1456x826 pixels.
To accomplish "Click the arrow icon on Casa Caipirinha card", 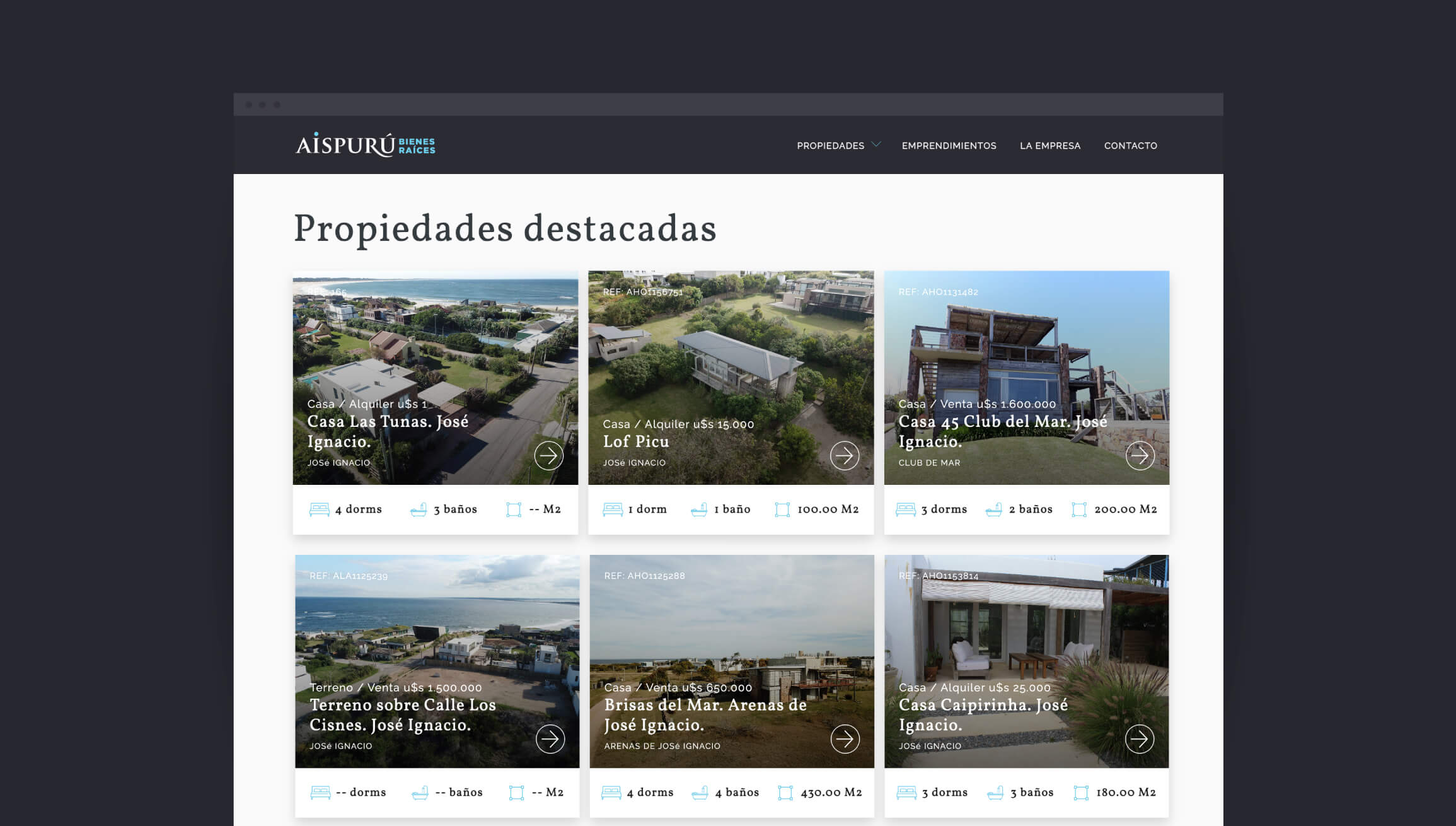I will [1140, 739].
